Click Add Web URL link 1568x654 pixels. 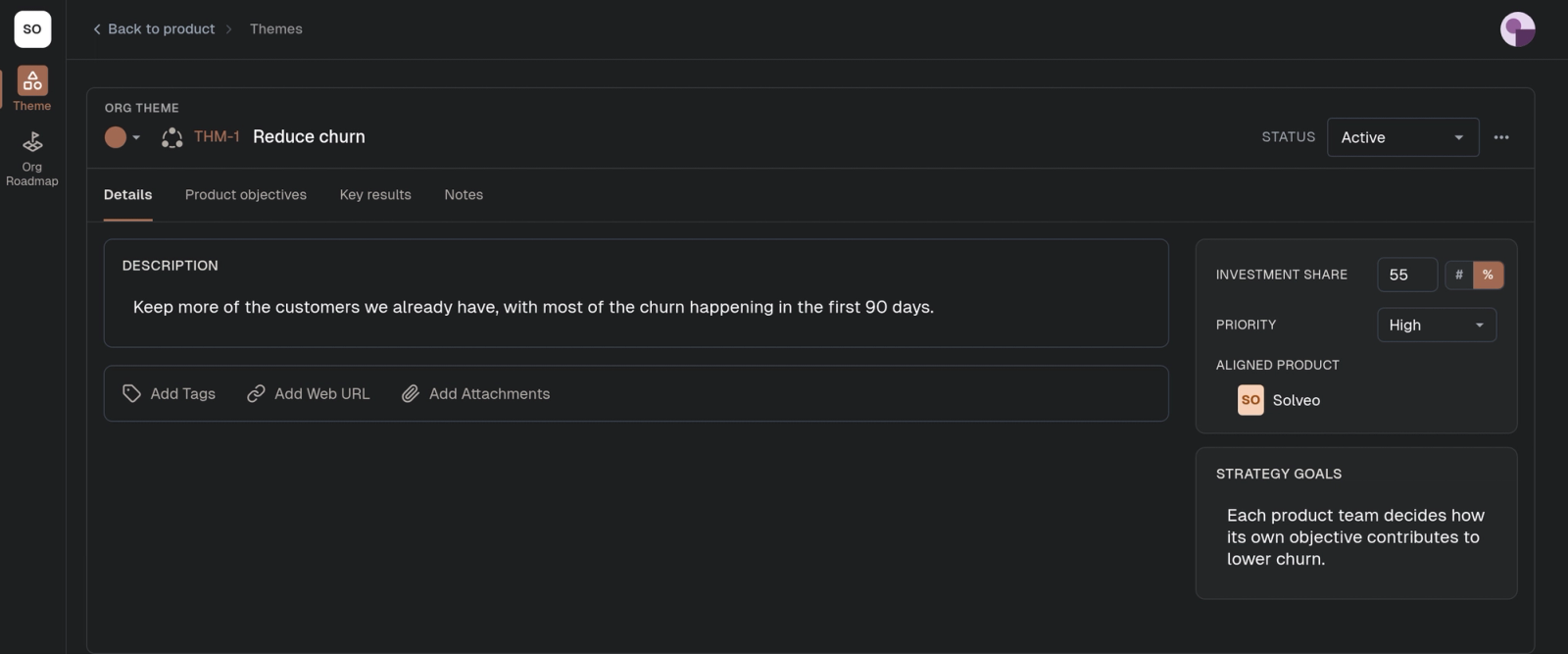[309, 393]
